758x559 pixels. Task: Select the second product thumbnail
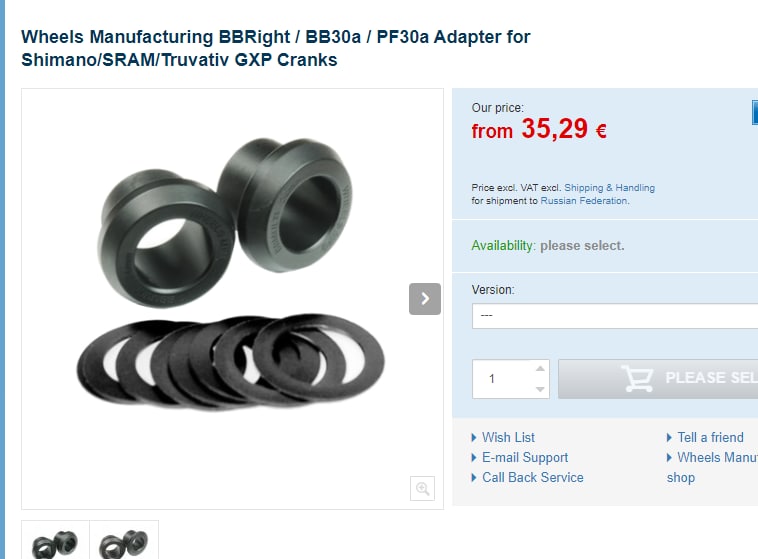tap(124, 540)
